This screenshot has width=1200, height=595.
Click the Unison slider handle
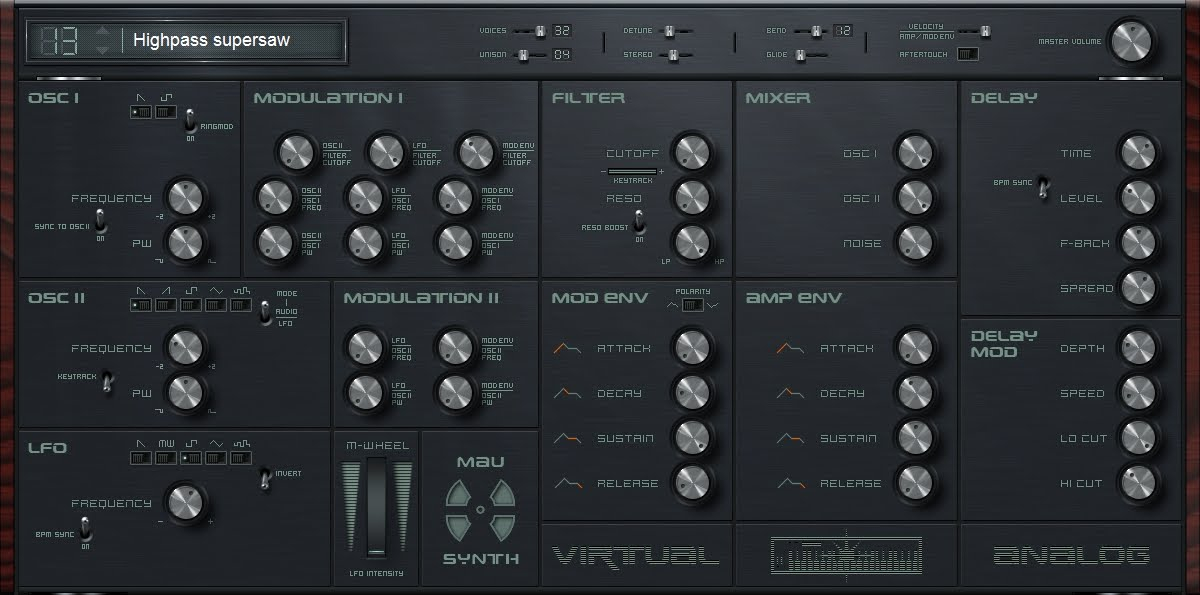coord(523,55)
